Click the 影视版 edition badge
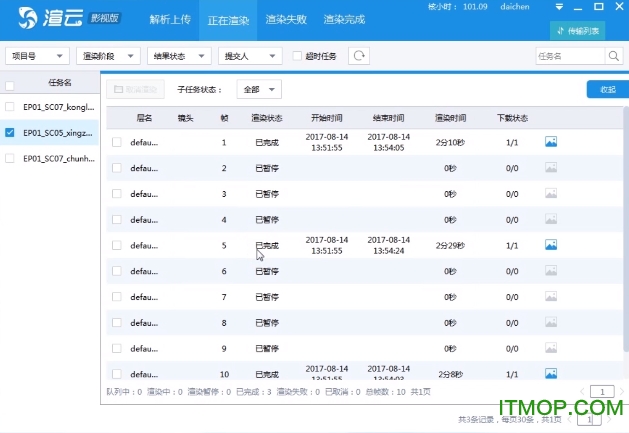The height and width of the screenshot is (433, 629). coord(105,18)
